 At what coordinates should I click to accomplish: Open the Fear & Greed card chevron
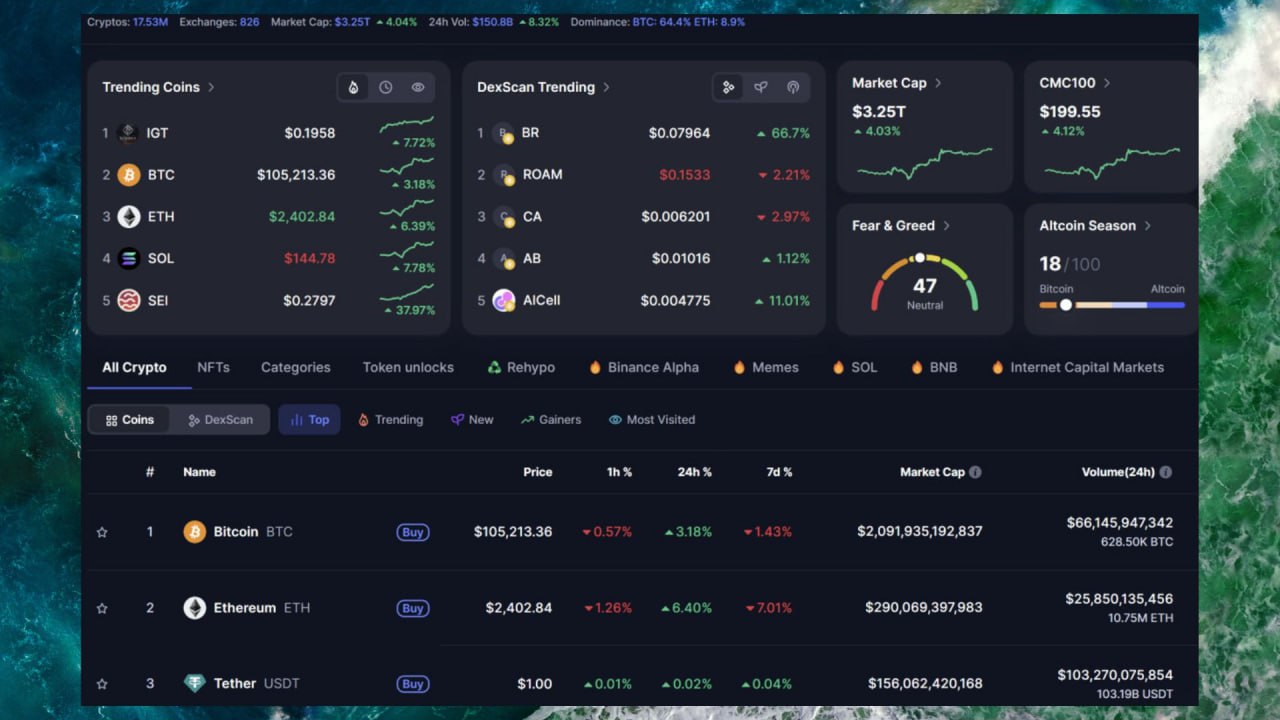pyautogui.click(x=946, y=226)
